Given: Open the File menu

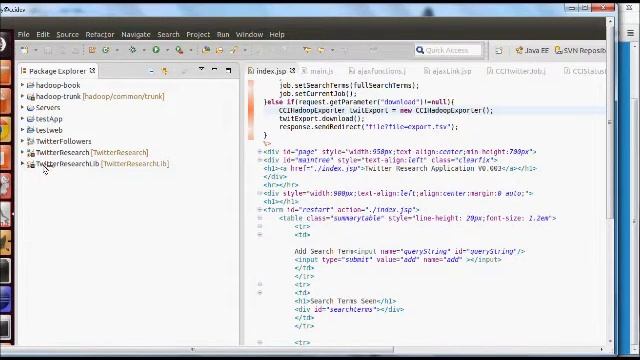Looking at the screenshot, I should (x=23, y=34).
